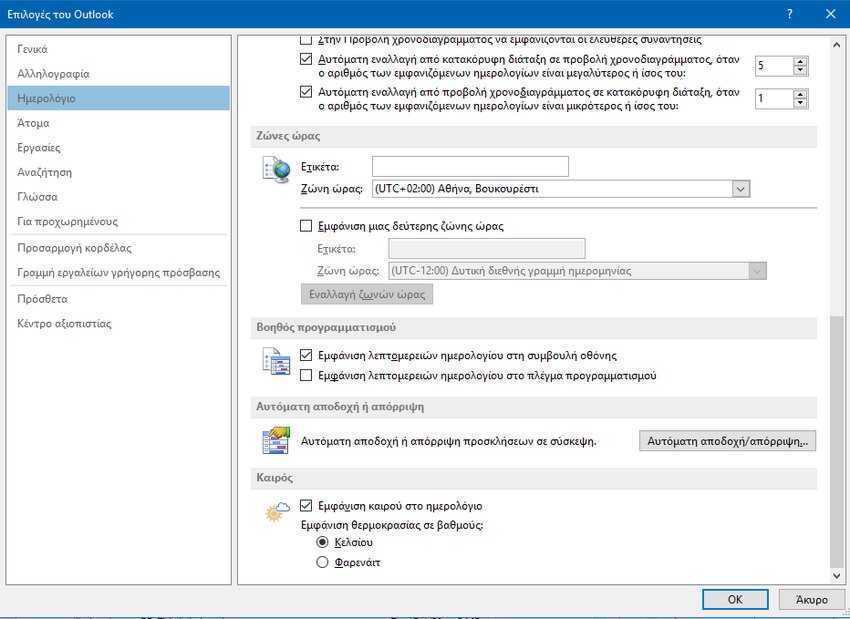
Task: Click the vertical scrollbar thumb
Action: click(836, 442)
